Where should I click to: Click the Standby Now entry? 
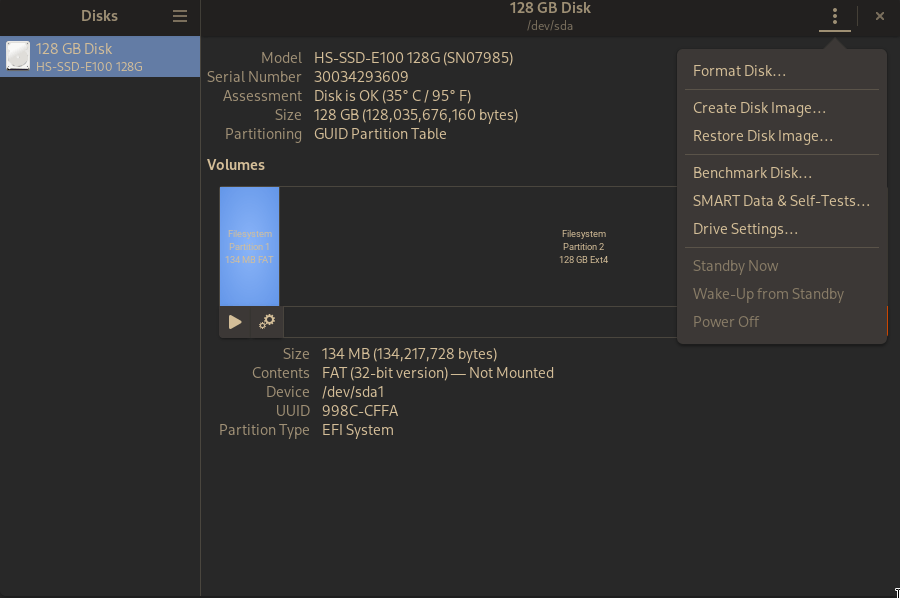(735, 265)
